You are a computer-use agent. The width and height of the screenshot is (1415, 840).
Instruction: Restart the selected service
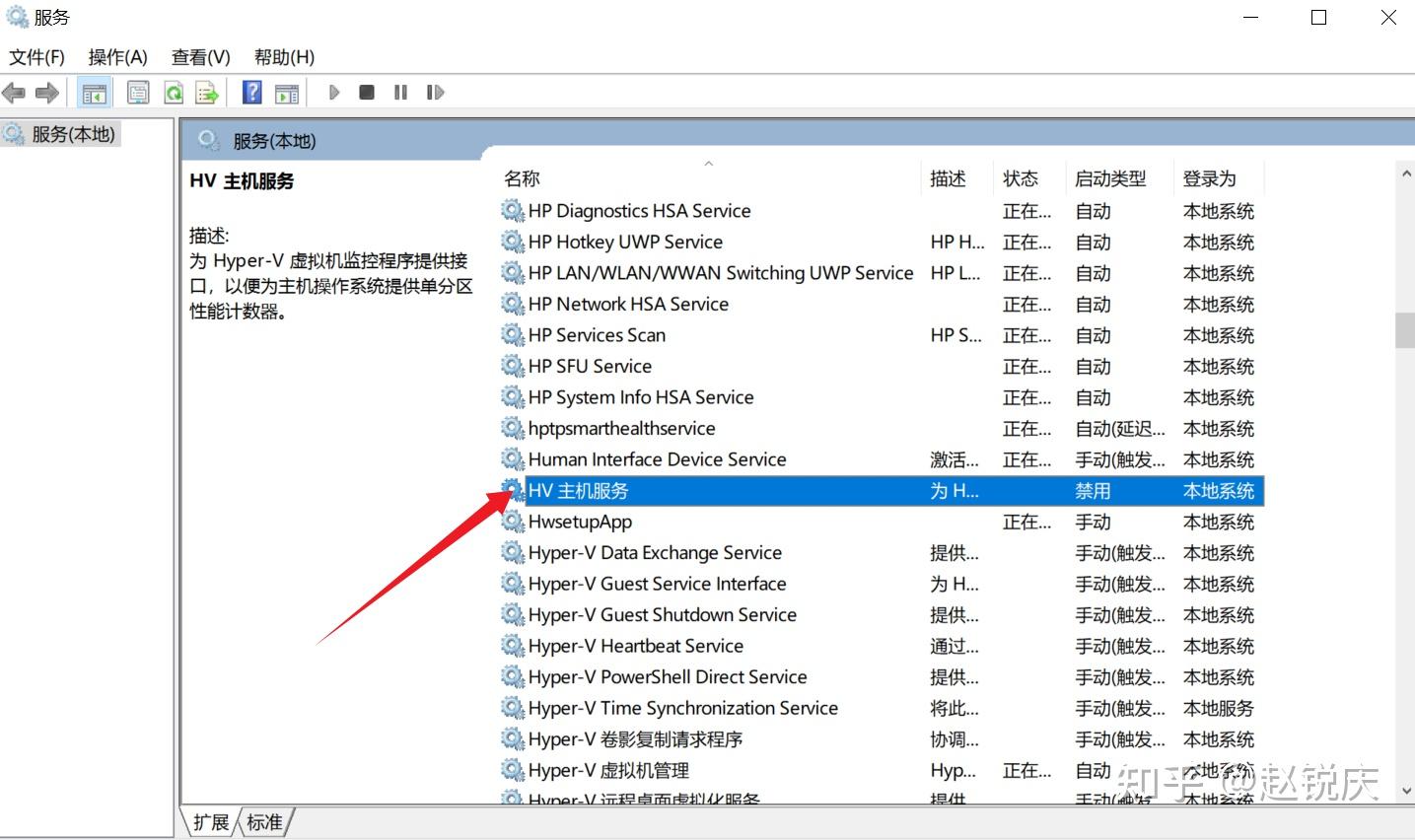click(x=434, y=92)
